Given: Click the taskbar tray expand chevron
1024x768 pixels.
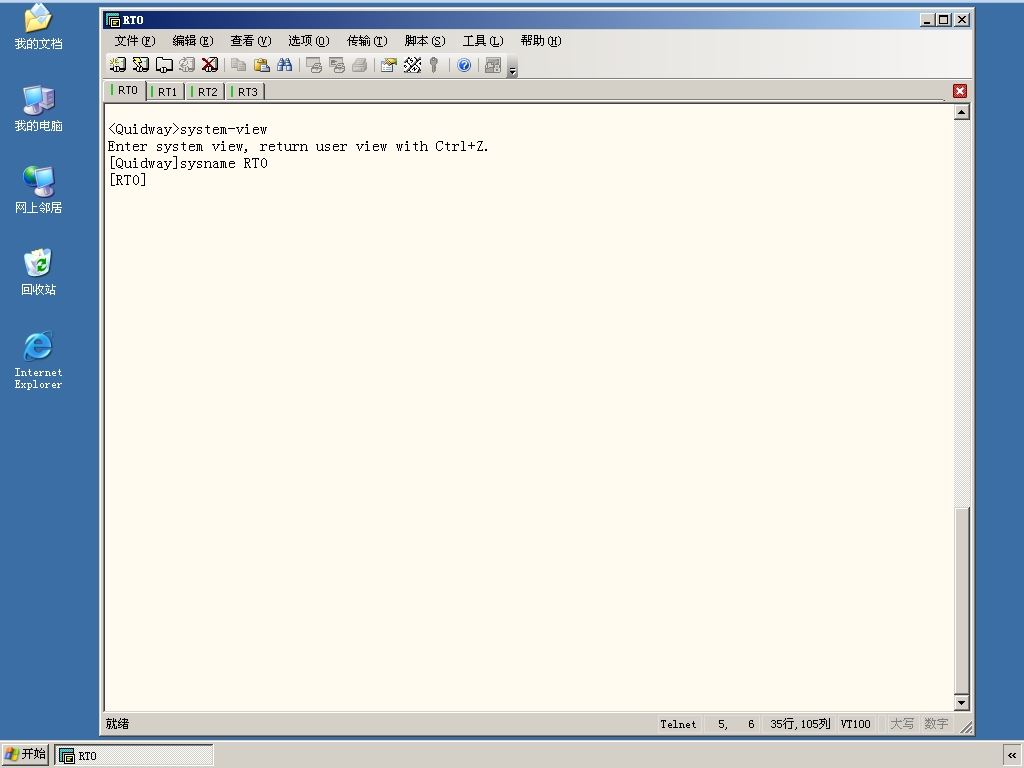Looking at the screenshot, I should pos(1012,756).
